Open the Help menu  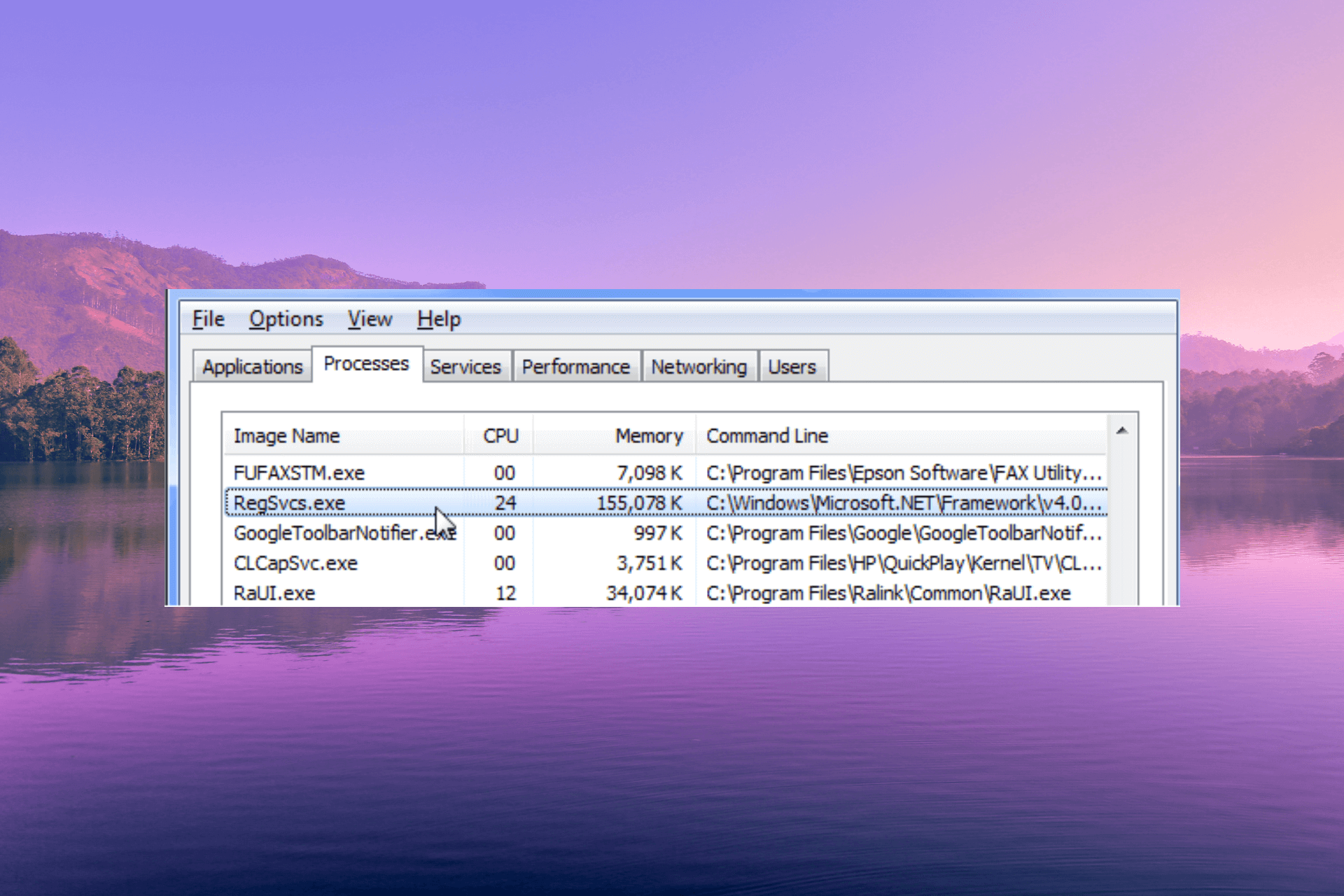438,319
